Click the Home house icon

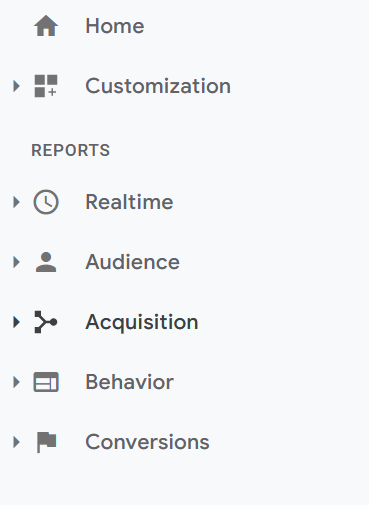pyautogui.click(x=46, y=26)
